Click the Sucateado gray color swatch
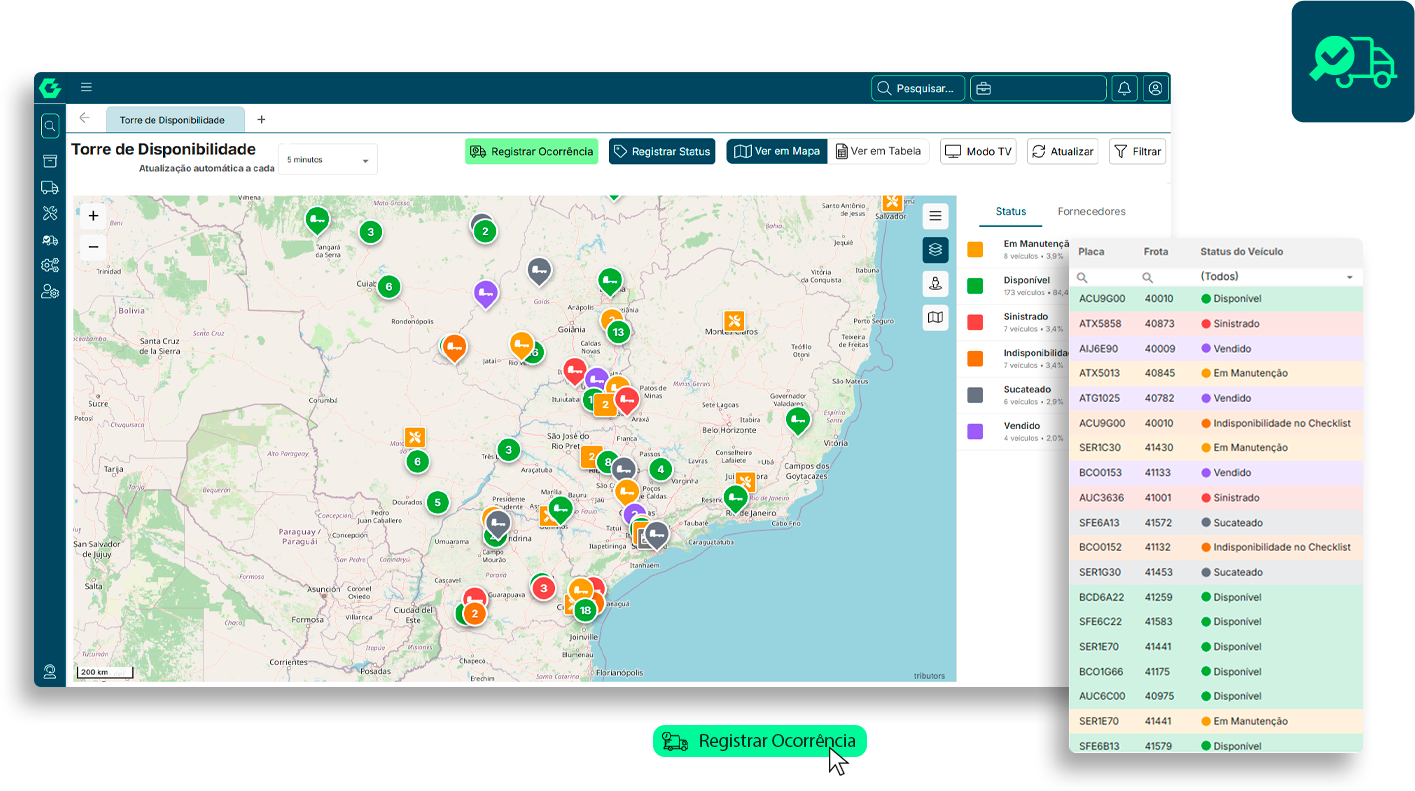This screenshot has height=791, width=1415. click(975, 395)
